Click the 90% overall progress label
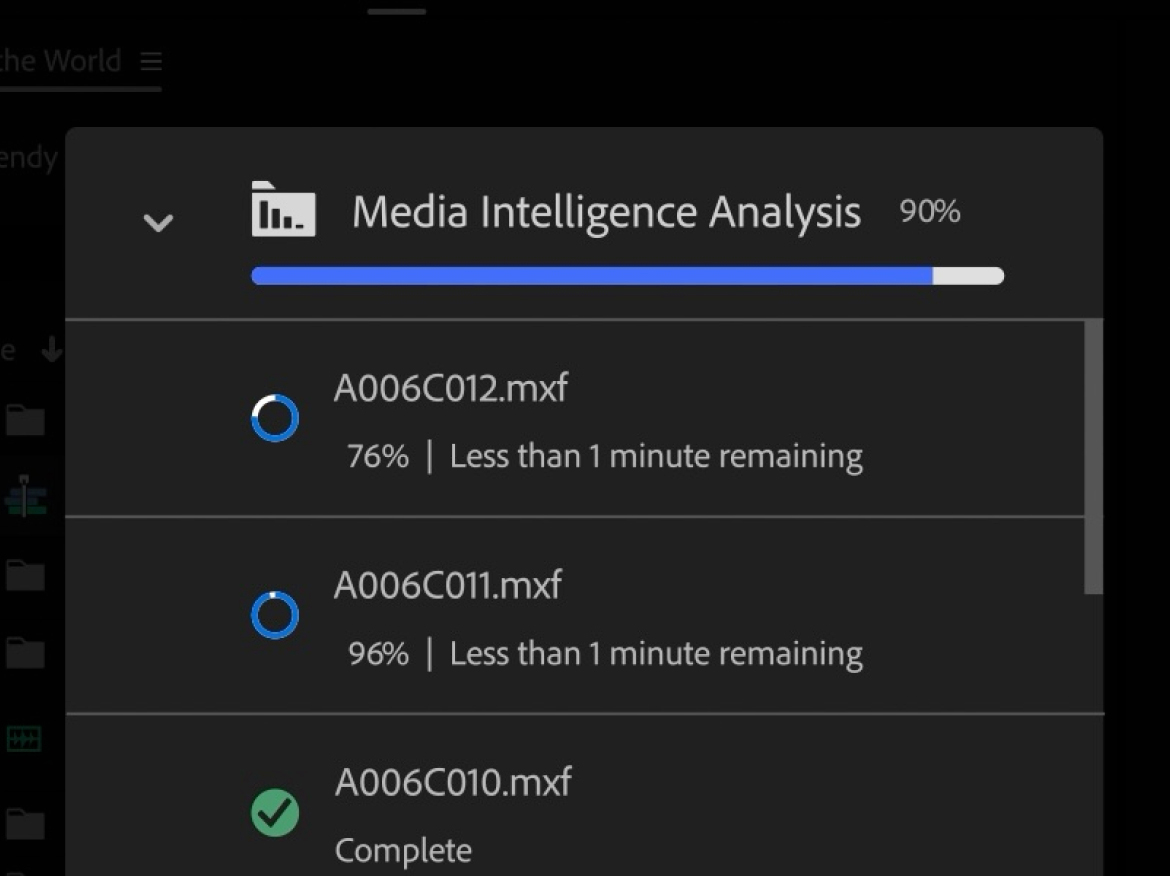The height and width of the screenshot is (876, 1170). click(930, 211)
